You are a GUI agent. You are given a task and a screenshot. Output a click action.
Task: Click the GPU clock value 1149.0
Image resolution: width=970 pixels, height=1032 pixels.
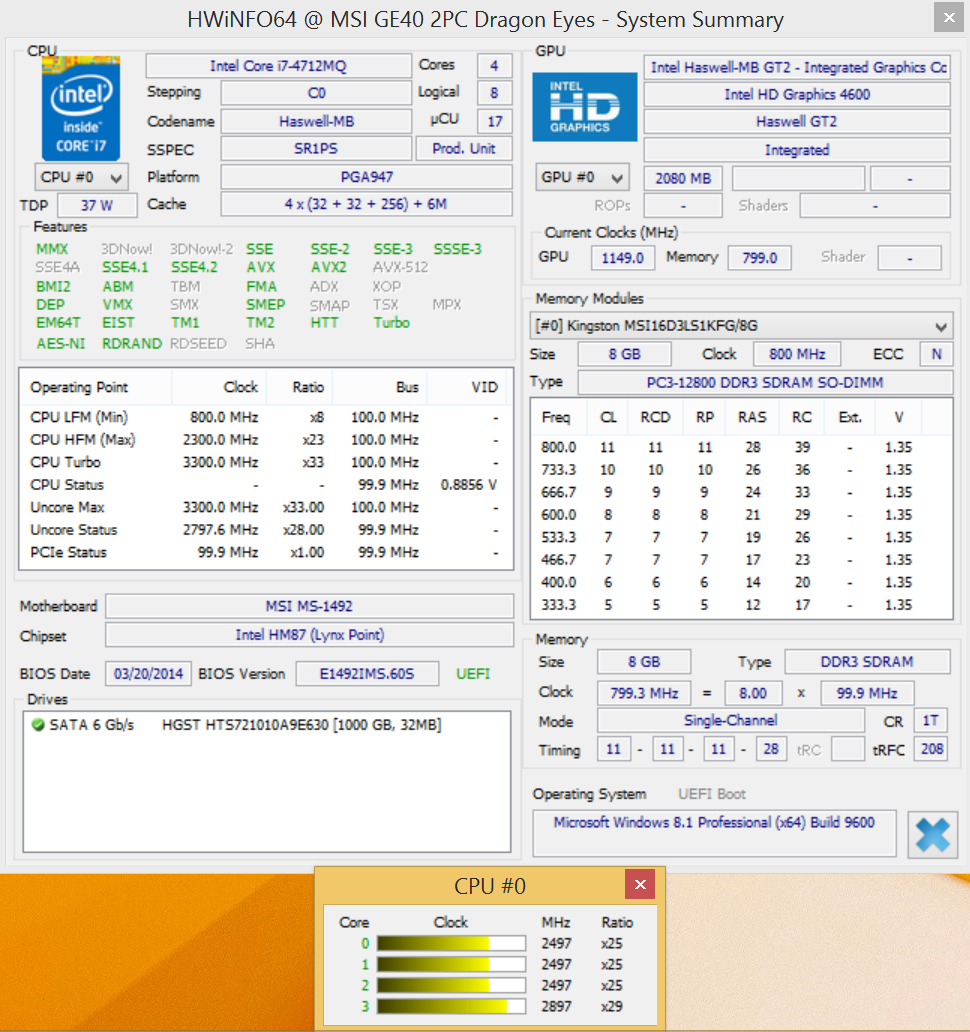[623, 257]
